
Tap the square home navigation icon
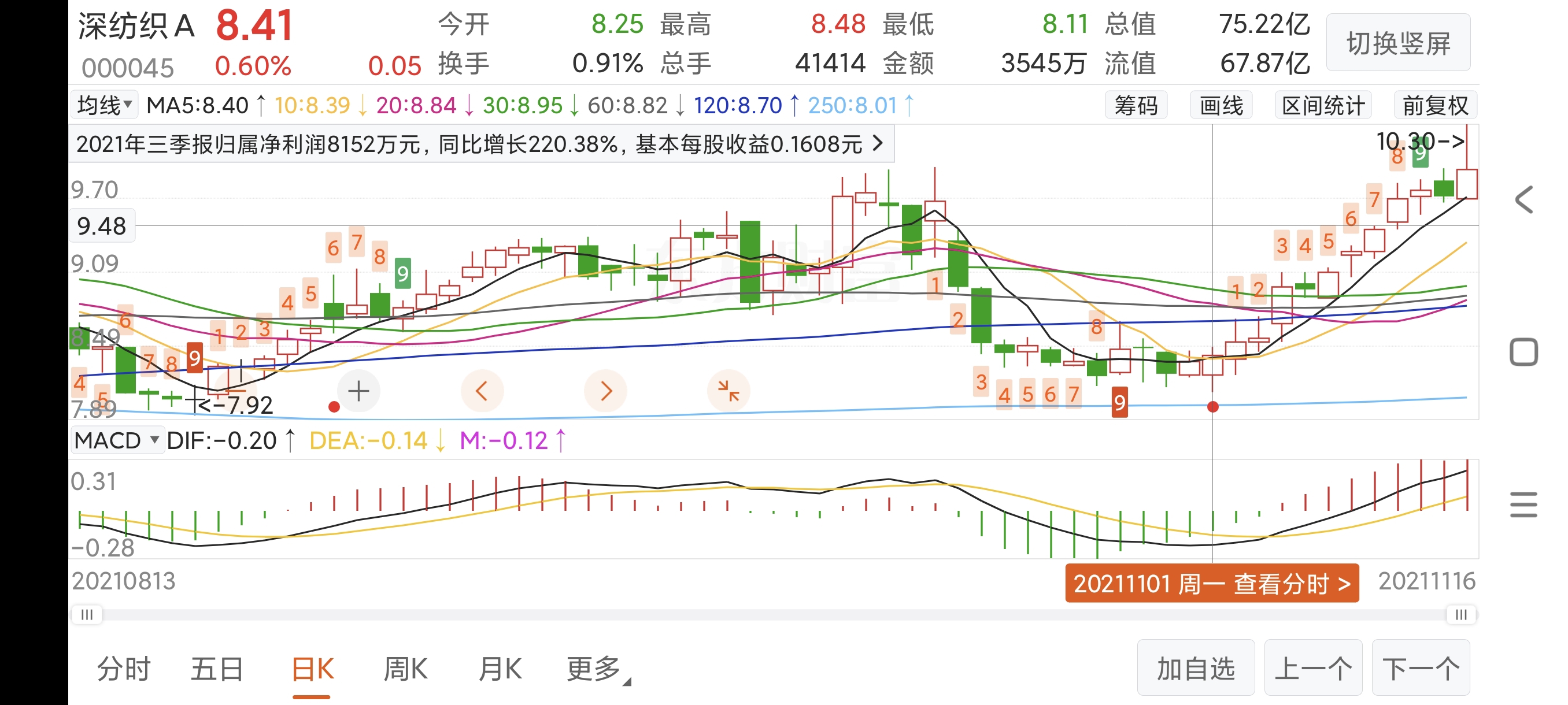click(x=1523, y=352)
